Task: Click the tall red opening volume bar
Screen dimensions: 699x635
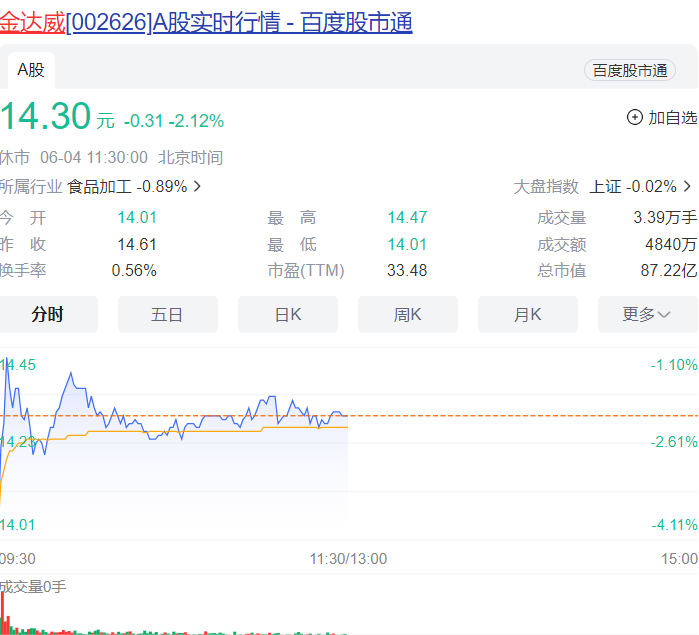Action: tap(3, 613)
